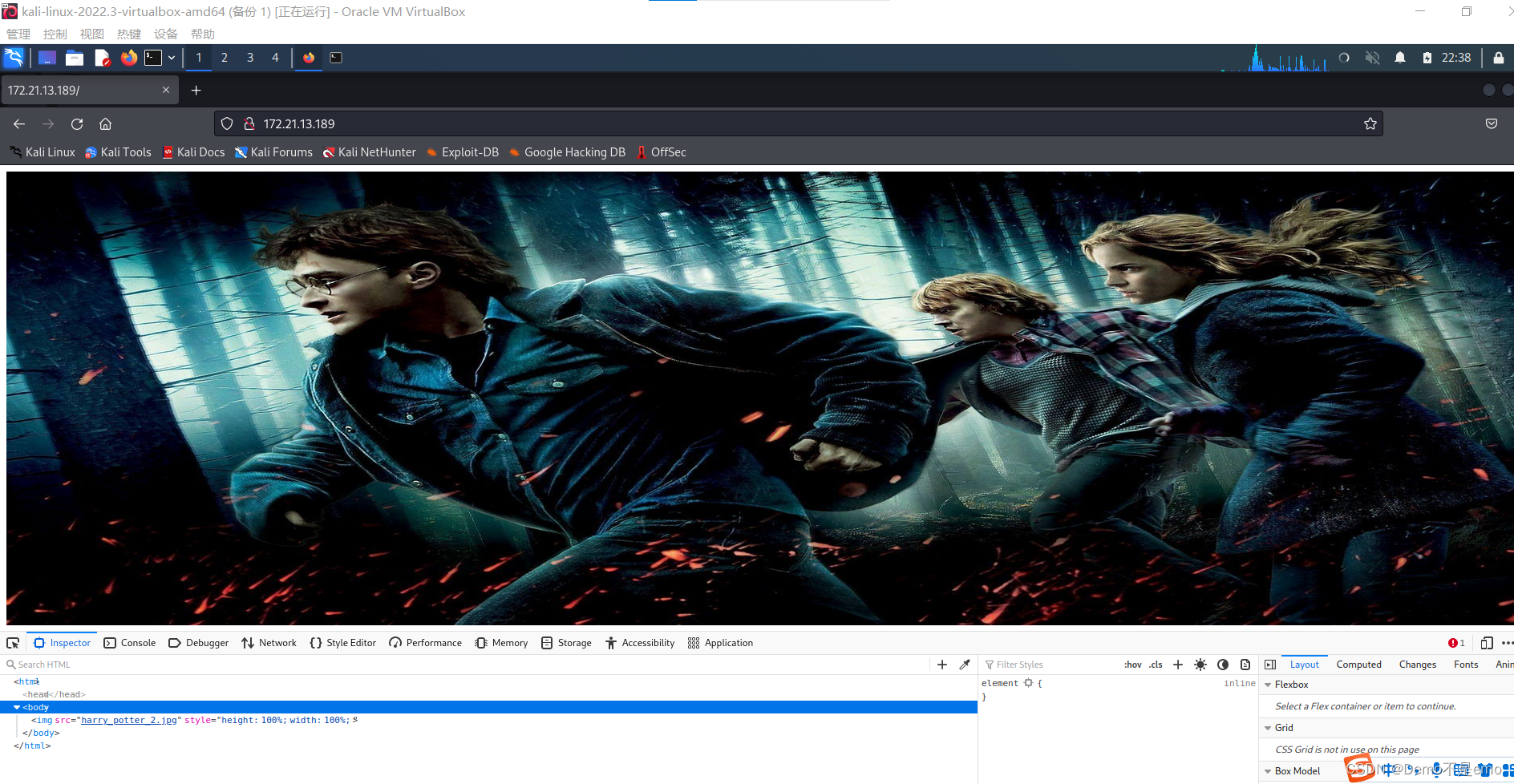1514x784 pixels.
Task: Create a new node with plus icon
Action: point(942,665)
